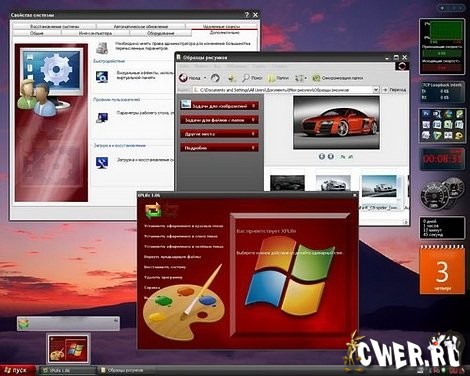Click the Start 'пуск' button on taskbar
This screenshot has width=470, height=376.
click(x=17, y=370)
